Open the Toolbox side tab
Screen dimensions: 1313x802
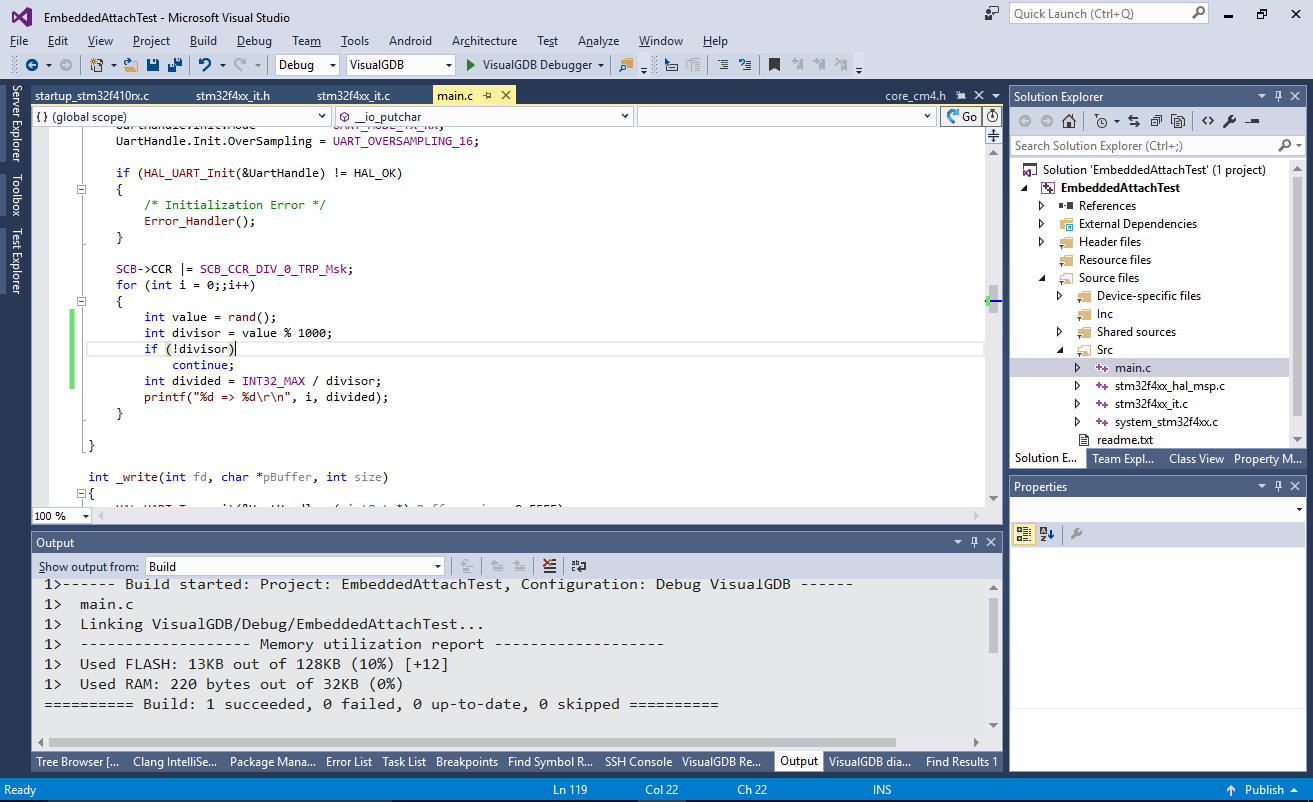[16, 195]
